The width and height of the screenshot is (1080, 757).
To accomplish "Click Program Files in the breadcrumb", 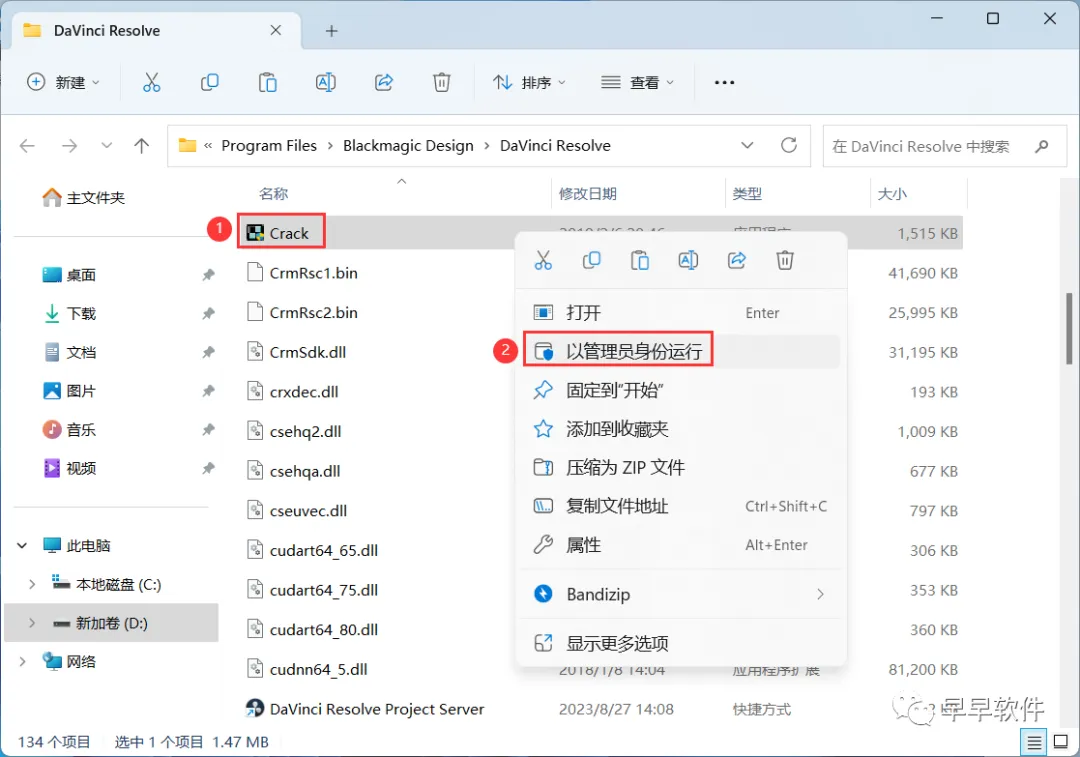I will pos(269,146).
